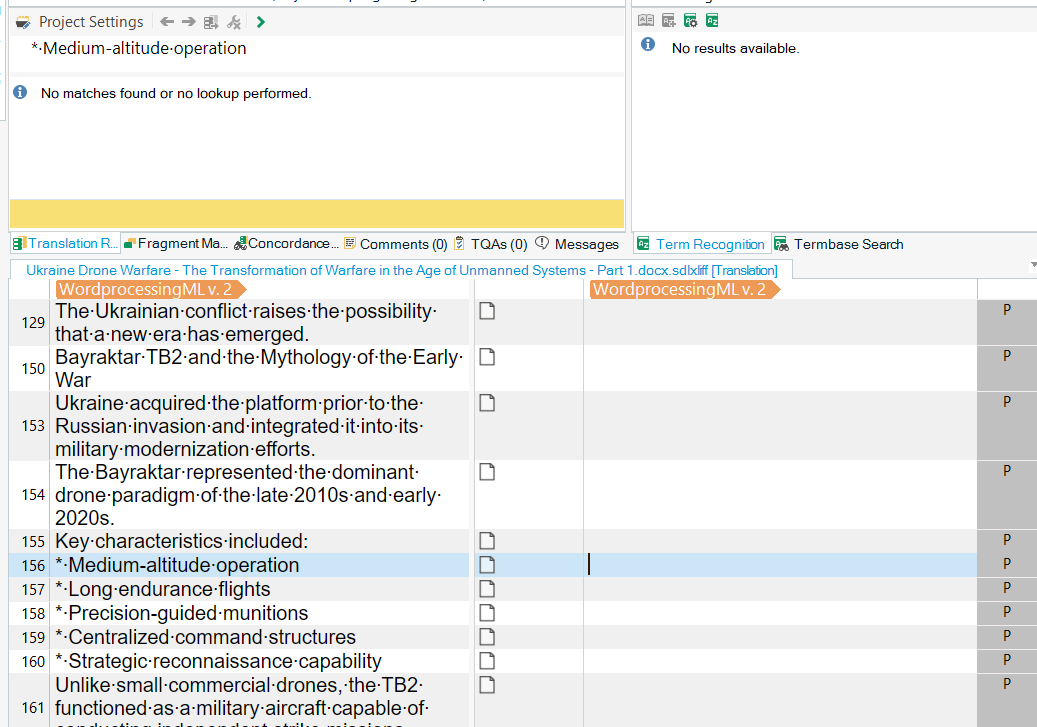Click status icon for segment 155

[x=487, y=541]
